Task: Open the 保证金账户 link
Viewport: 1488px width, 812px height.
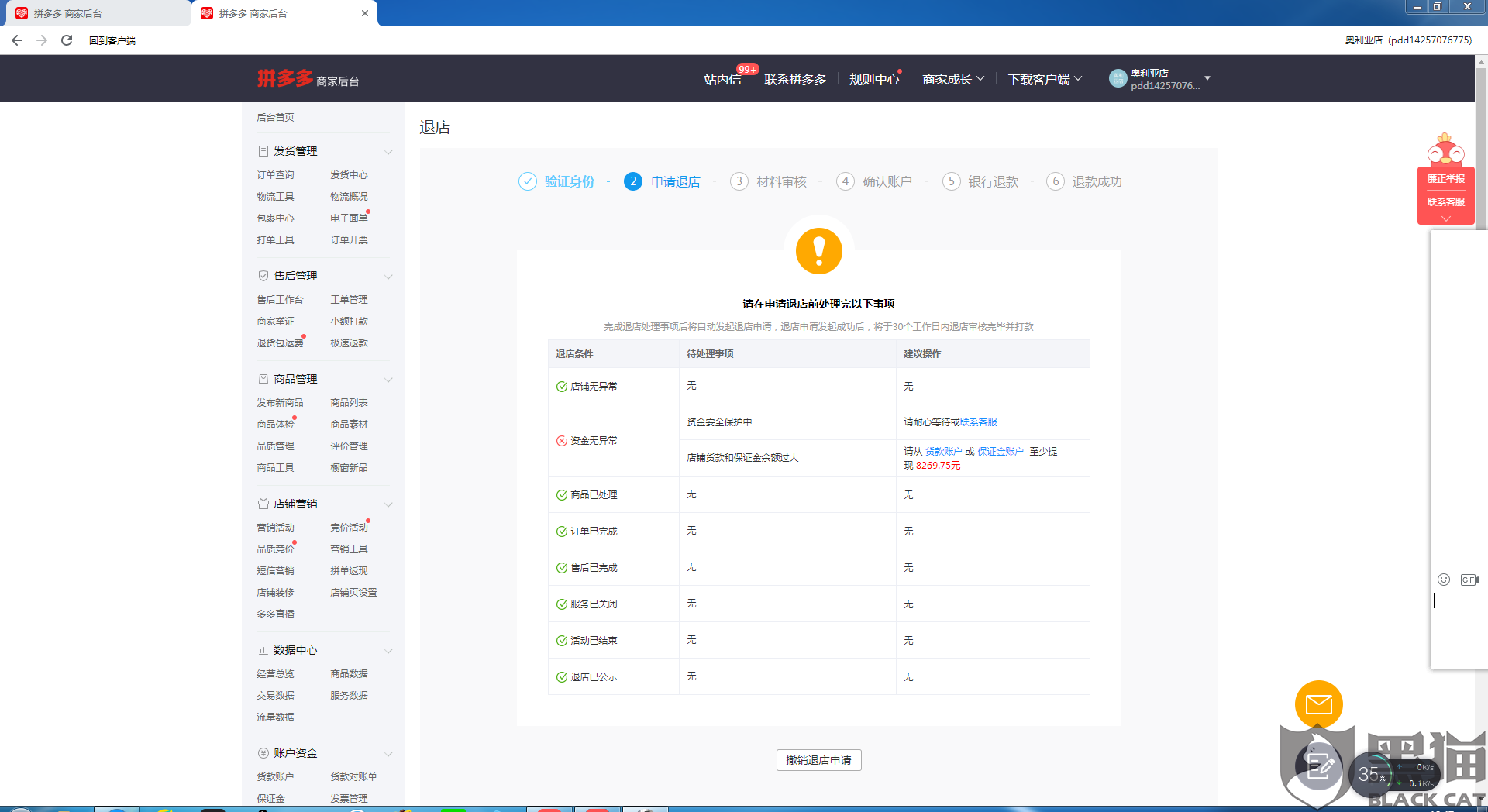Action: click(1001, 452)
